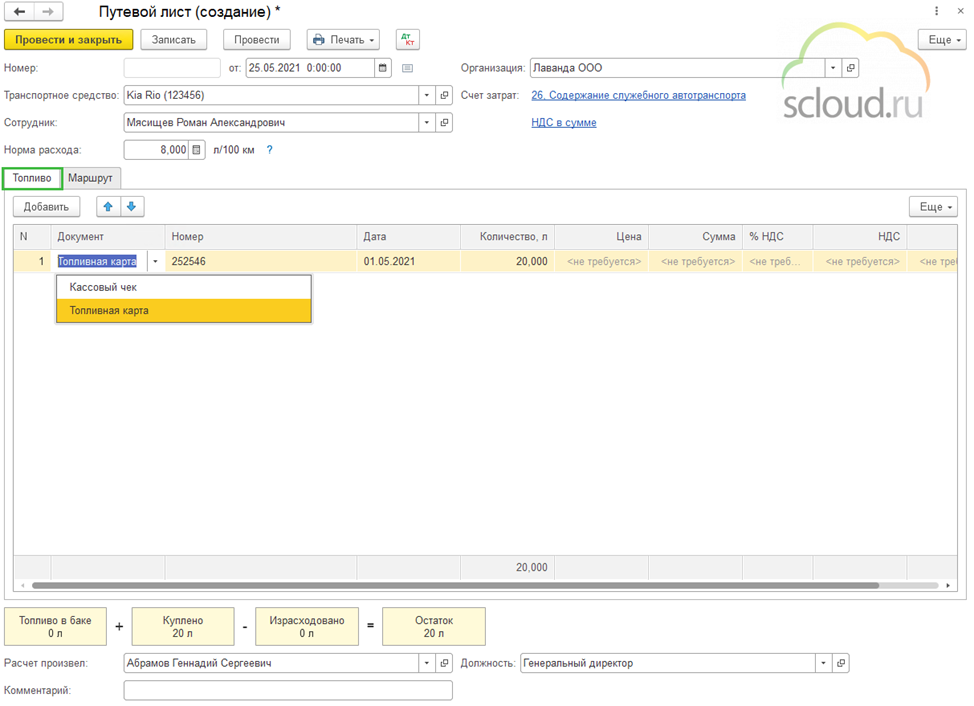Move the row down with the blue arrow
974x706 pixels.
132,207
